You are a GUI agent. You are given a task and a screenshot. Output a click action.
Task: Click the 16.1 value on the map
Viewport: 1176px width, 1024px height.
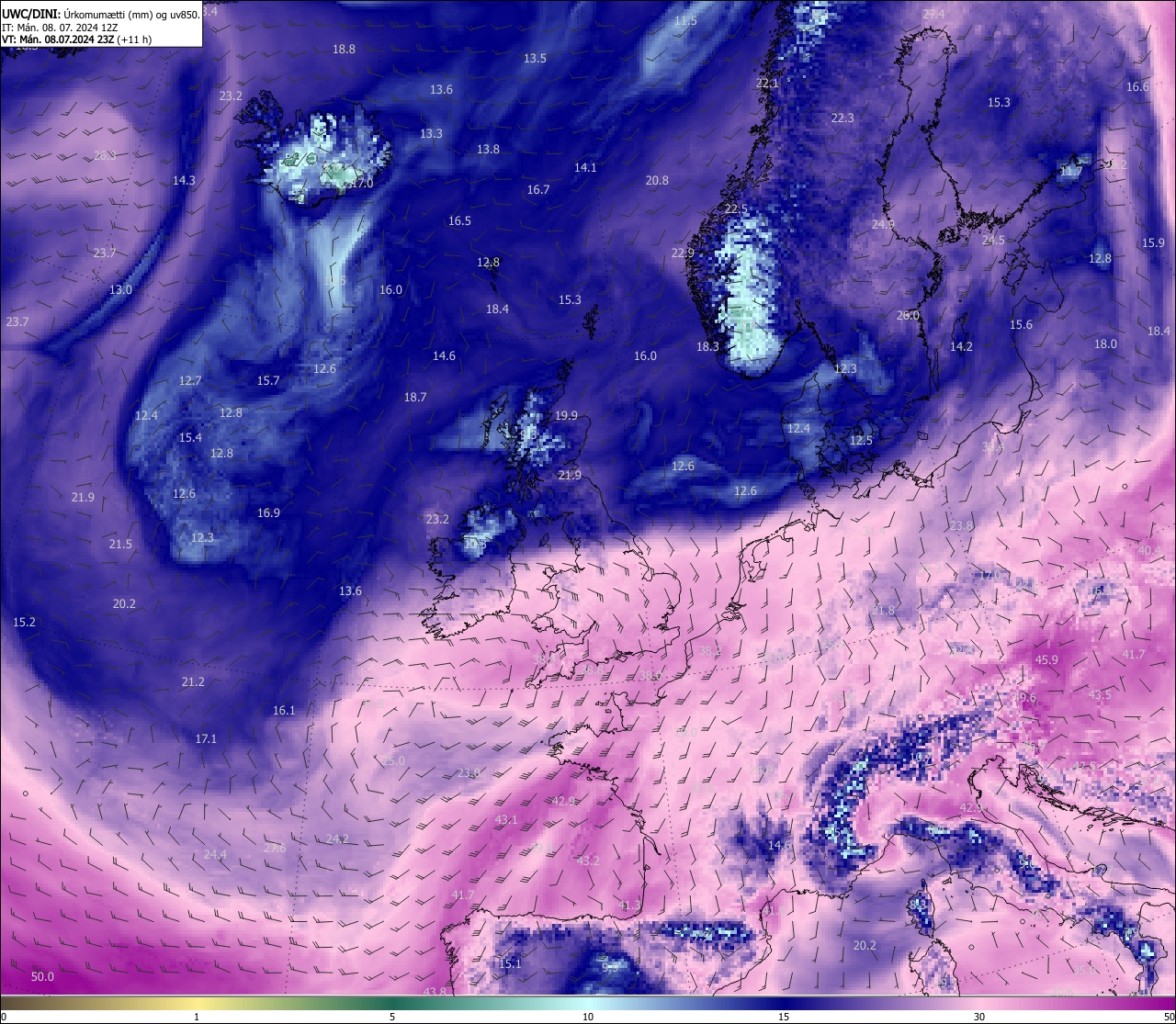[284, 710]
